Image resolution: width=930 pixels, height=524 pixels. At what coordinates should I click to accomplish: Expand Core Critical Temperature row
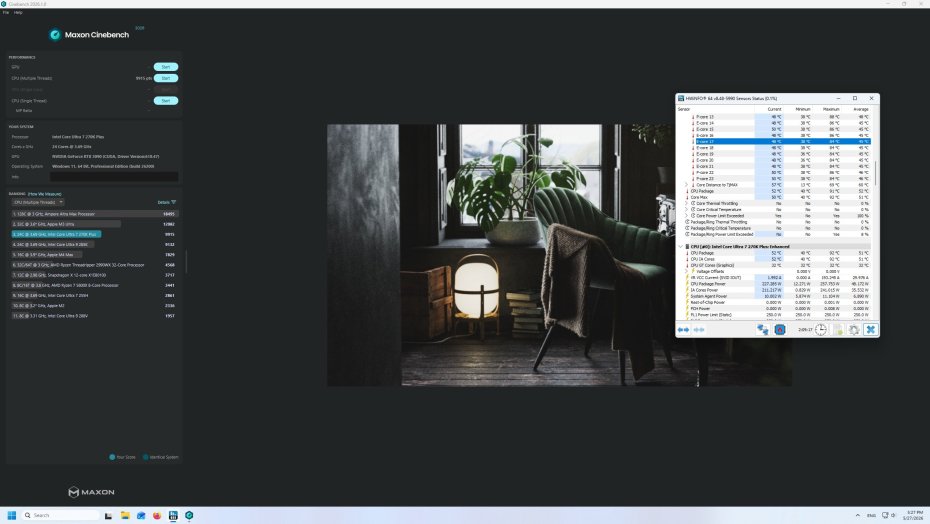click(686, 209)
